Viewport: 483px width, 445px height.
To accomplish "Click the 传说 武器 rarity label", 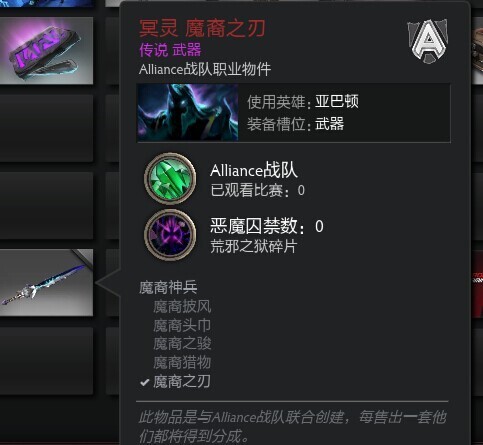I will click(x=170, y=50).
